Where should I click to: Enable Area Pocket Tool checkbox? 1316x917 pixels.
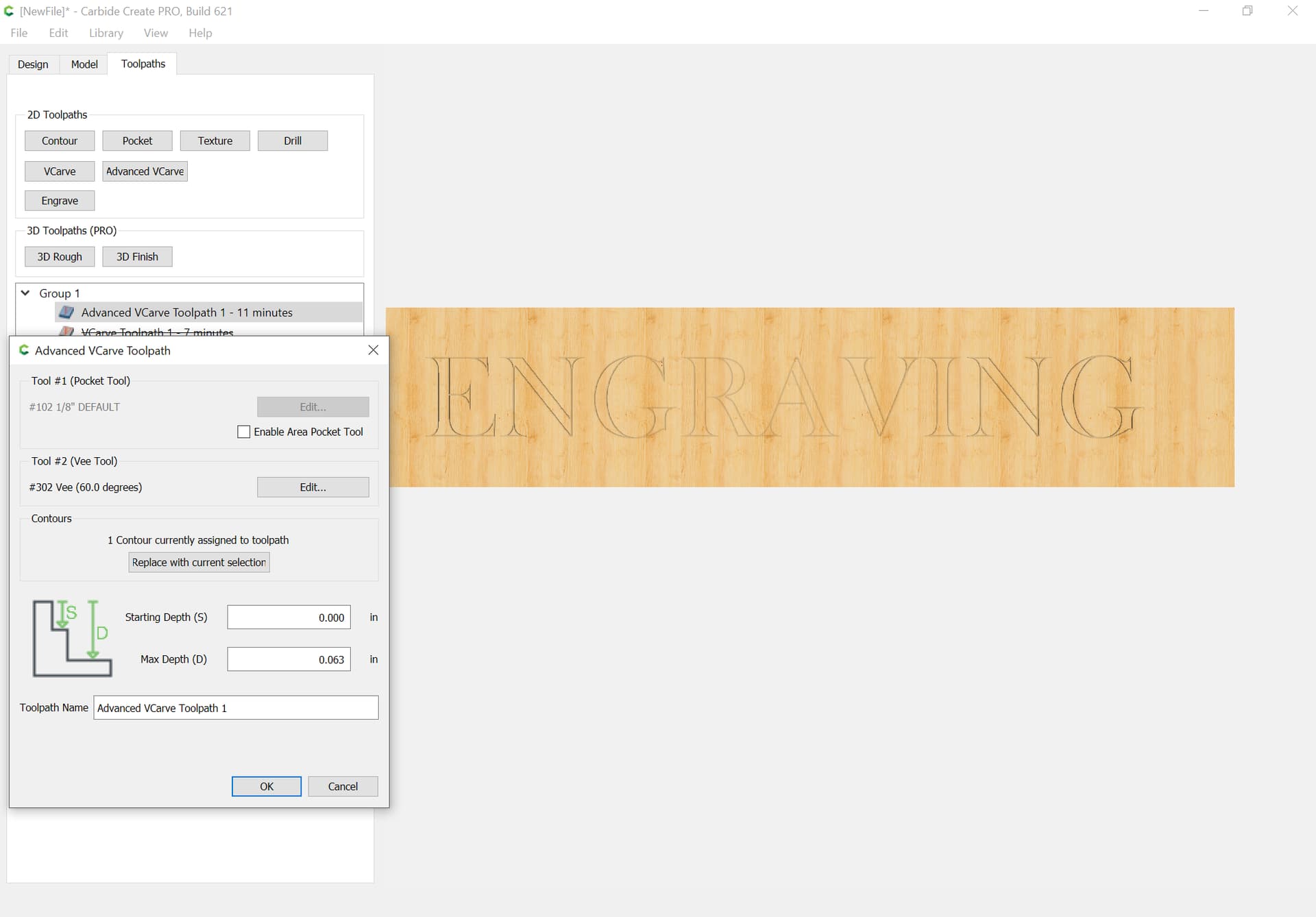point(243,432)
